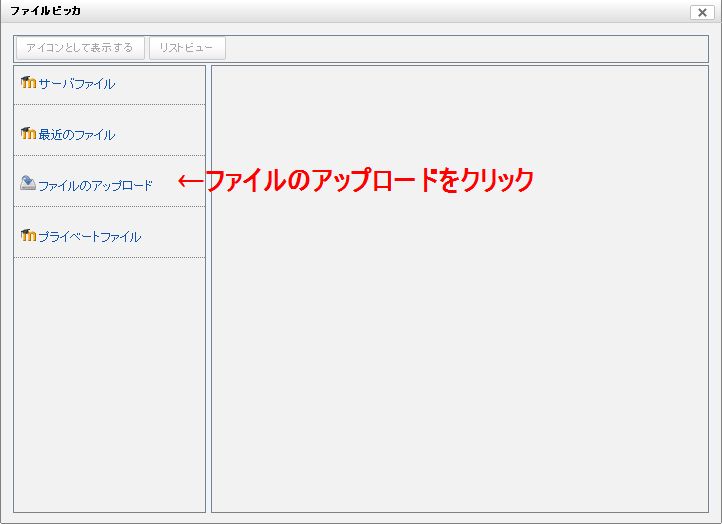
Task: Switch to アイコンとして表示する view
Action: (x=80, y=48)
